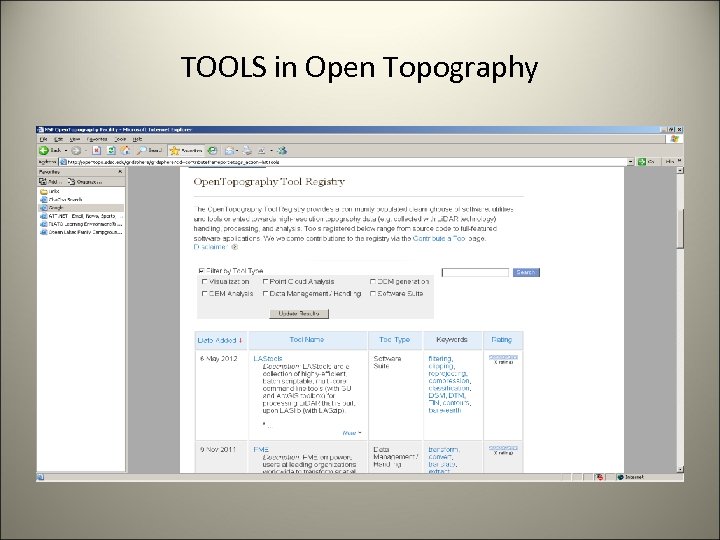This screenshot has width=720, height=540.
Task: Open the View menu
Action: (74, 139)
